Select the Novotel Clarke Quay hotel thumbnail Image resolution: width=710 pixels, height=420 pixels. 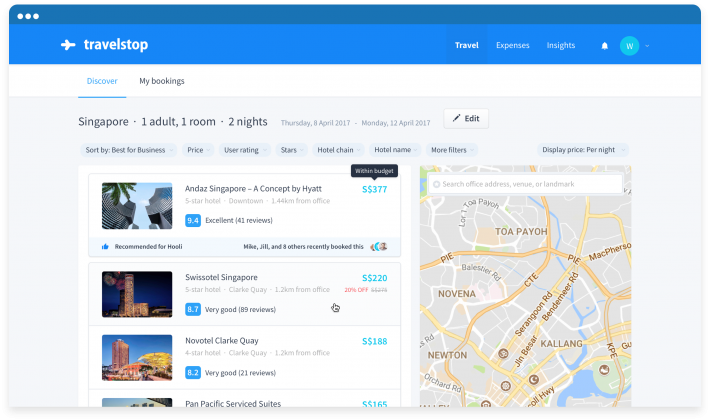pos(137,357)
